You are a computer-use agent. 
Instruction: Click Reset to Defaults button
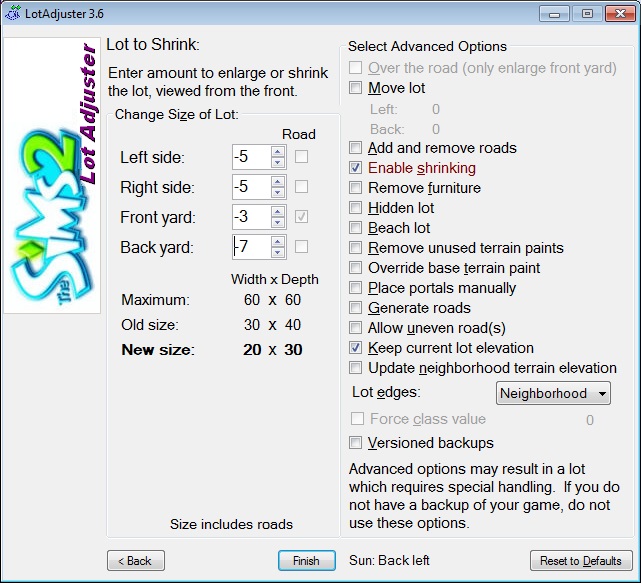tap(581, 561)
